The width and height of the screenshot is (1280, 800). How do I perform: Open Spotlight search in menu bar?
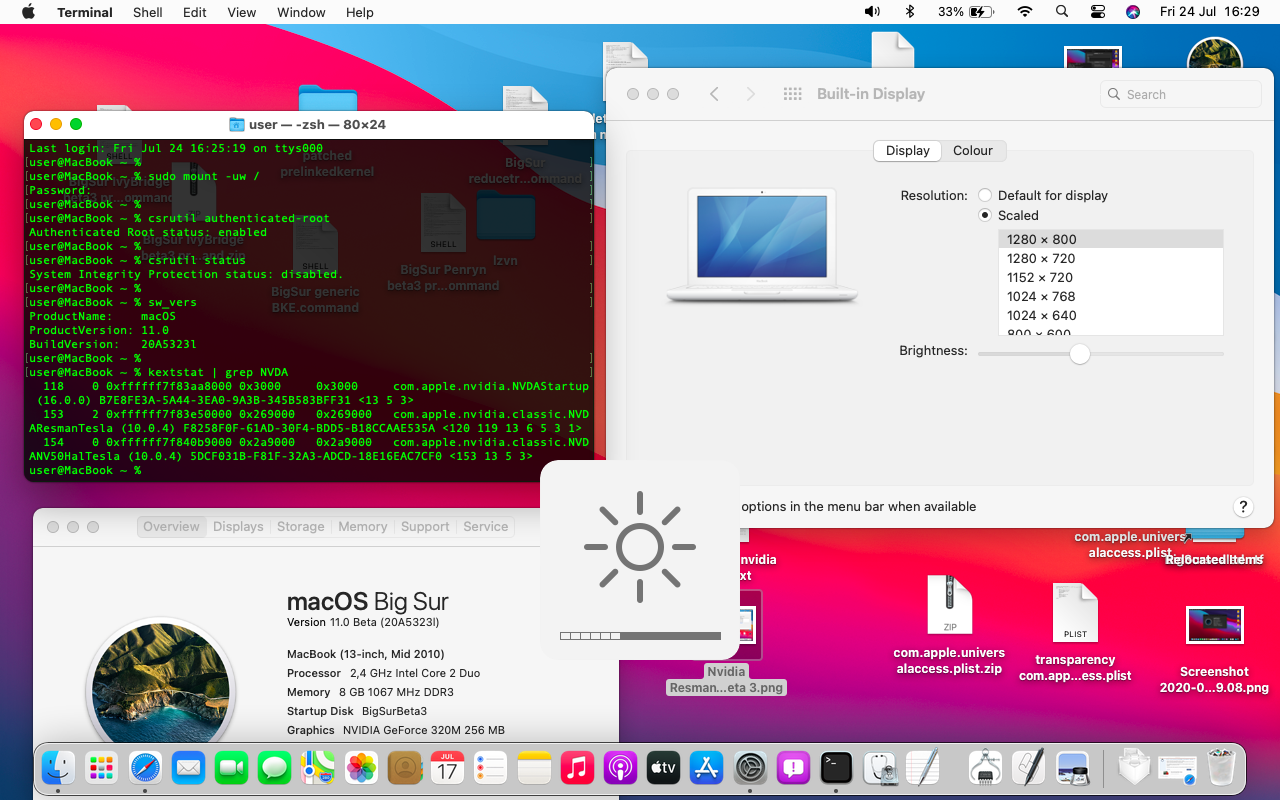coord(1062,12)
